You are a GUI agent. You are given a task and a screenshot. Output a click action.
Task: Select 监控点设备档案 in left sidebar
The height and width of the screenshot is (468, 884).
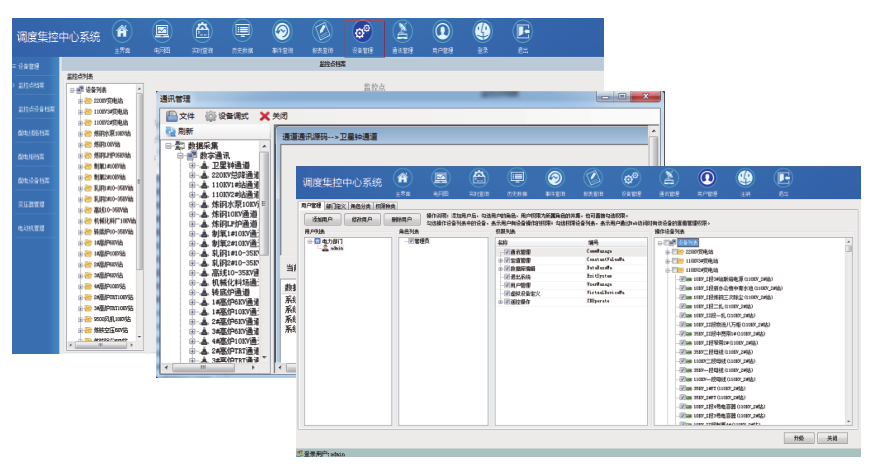point(35,109)
